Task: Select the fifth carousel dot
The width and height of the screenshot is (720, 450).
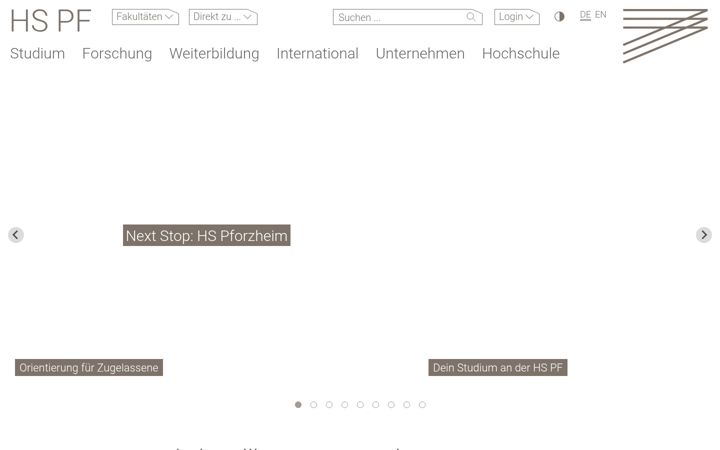Action: [360, 405]
